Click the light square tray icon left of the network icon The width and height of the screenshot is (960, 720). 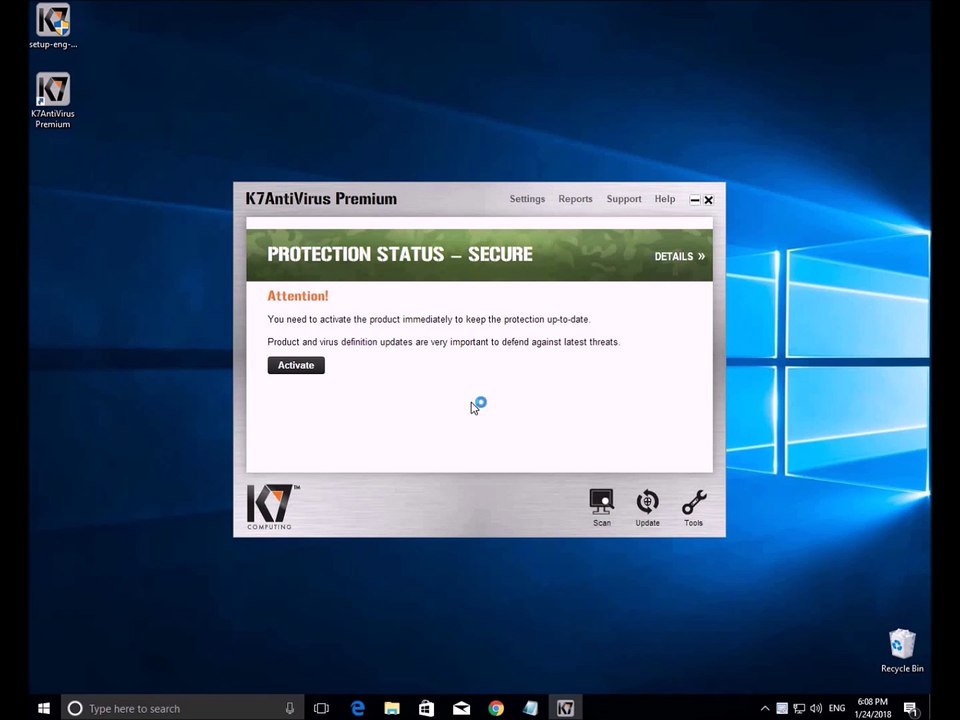(x=782, y=708)
